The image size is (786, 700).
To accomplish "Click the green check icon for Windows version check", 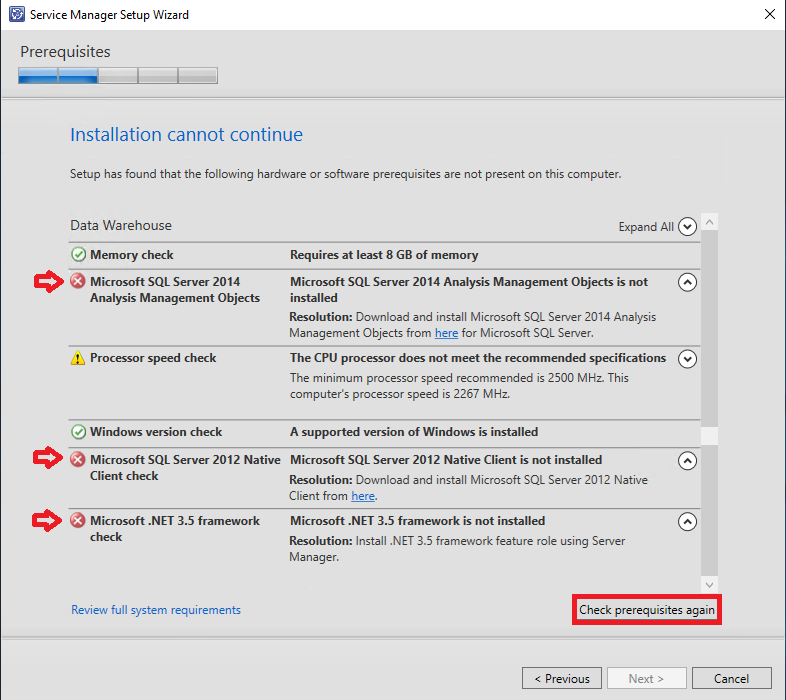I will click(x=78, y=432).
